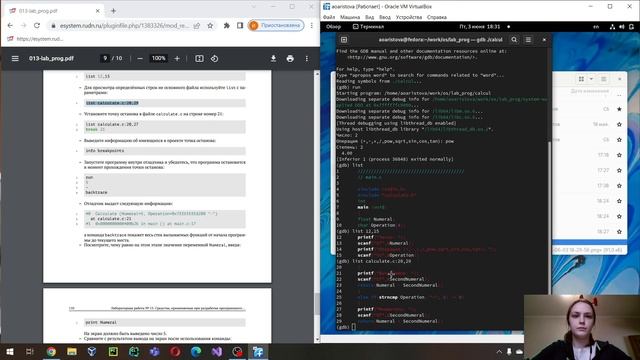Viewport: 640px width, 360px height.
Task: Open Microsoft Edge from the taskbar
Action: [x=196, y=351]
